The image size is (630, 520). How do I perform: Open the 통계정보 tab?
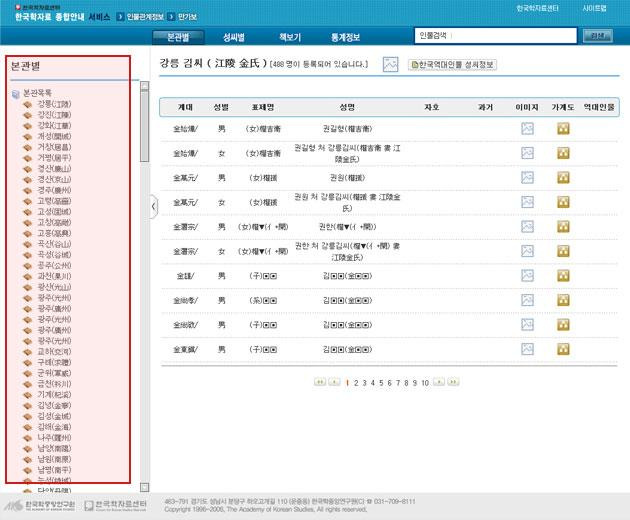click(345, 37)
